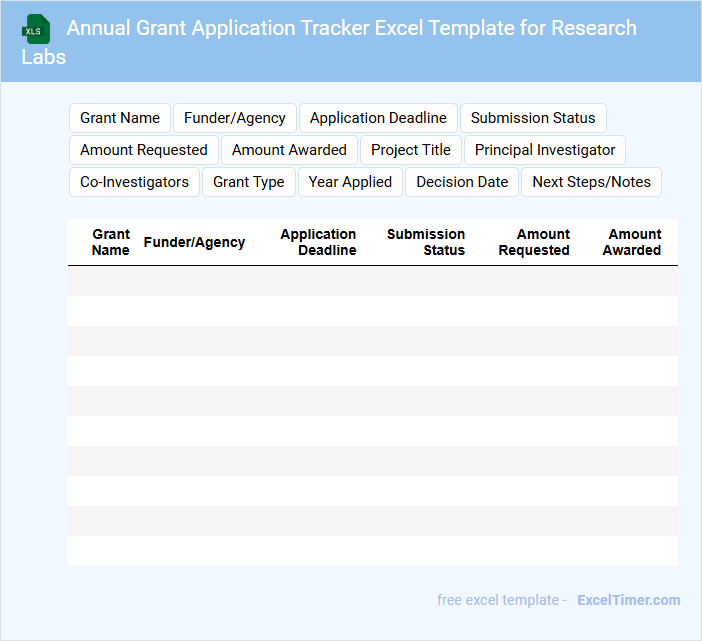
Task: Choose the Application Deadline tag
Action: (x=378, y=118)
